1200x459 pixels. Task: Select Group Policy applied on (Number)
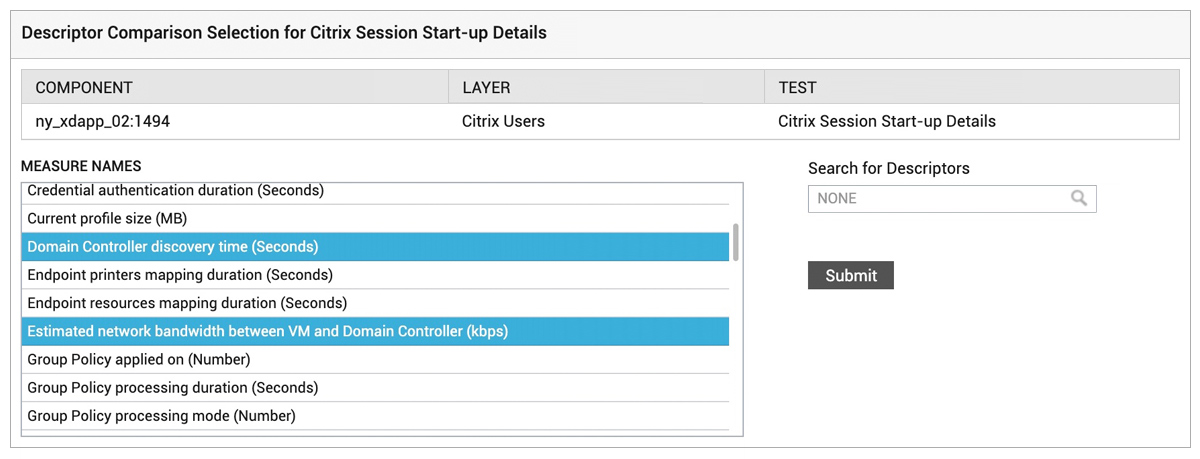(375, 359)
